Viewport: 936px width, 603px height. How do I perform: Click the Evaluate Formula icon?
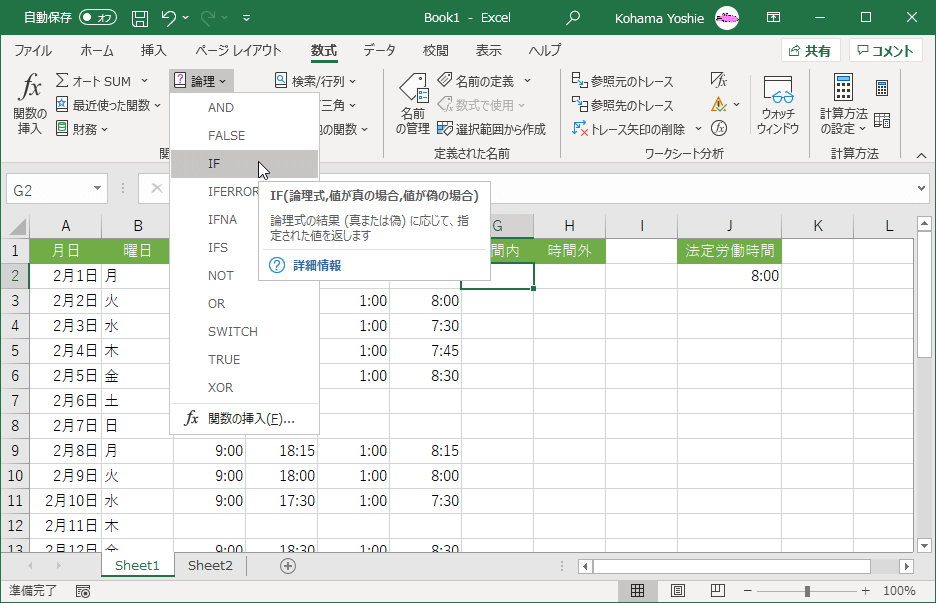(x=719, y=128)
